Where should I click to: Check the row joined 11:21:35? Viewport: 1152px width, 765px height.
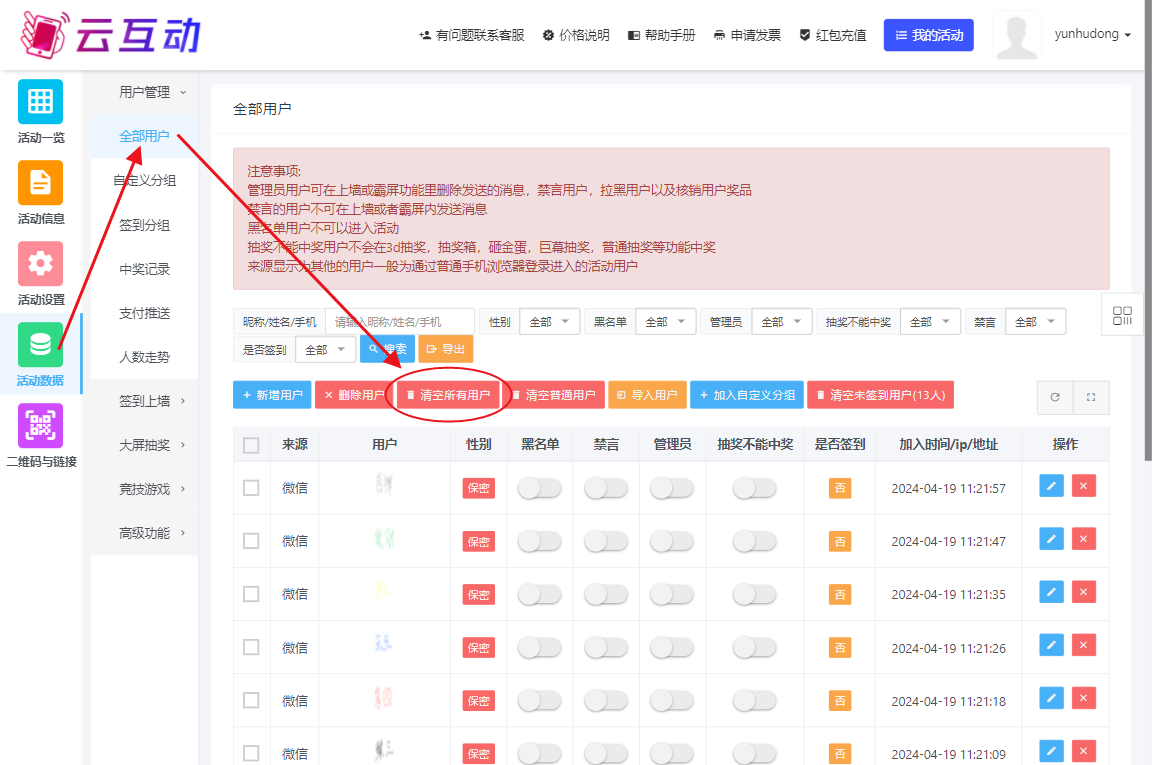pyautogui.click(x=251, y=594)
